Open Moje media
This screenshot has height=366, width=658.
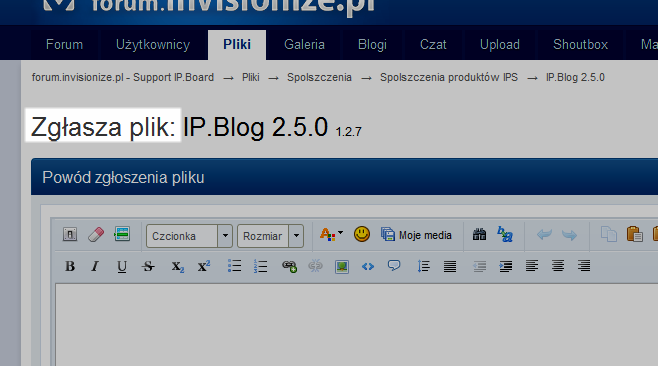coord(416,235)
